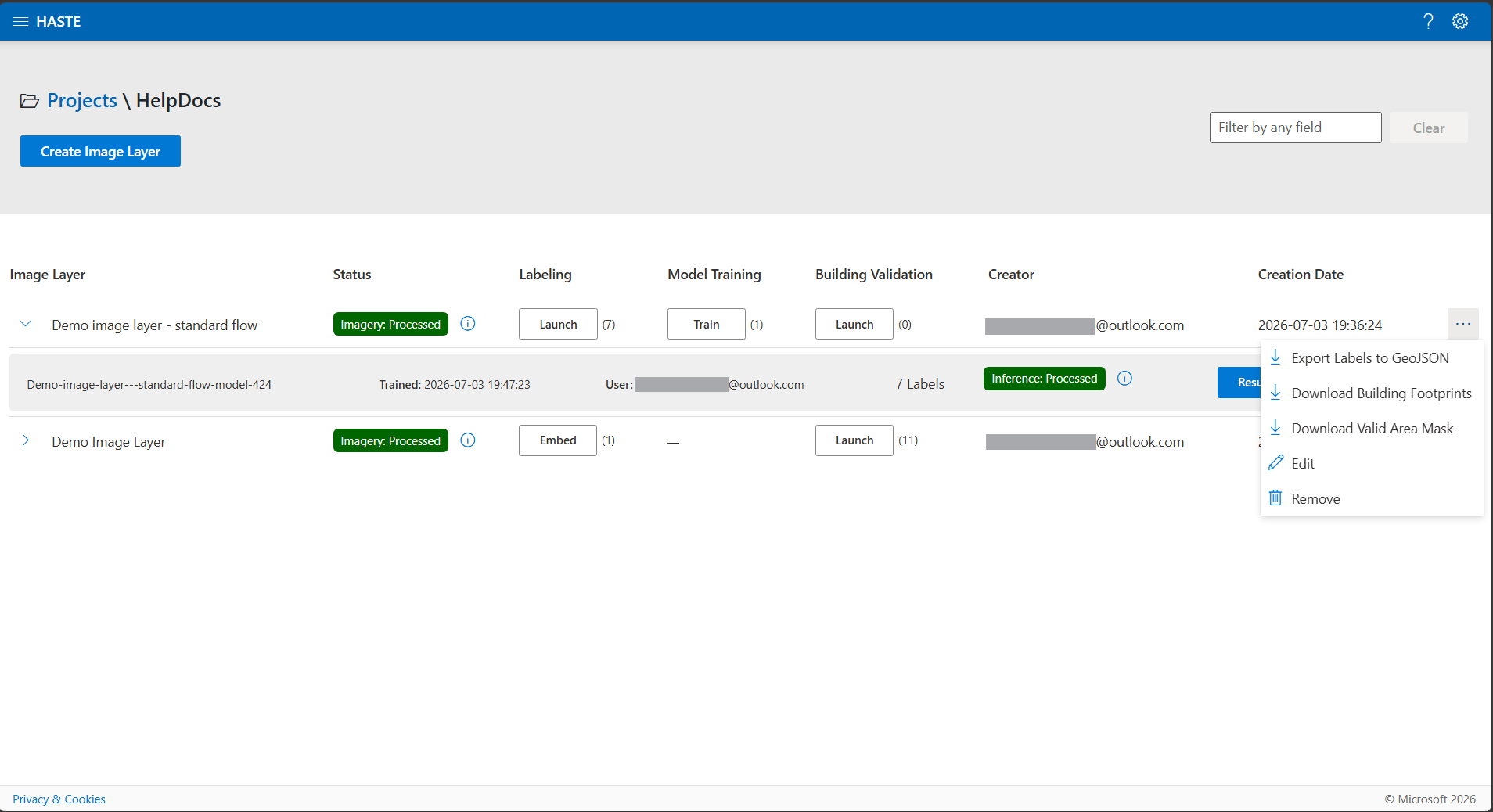Open the help question mark icon
Screen dimensions: 1493x812
(1428, 21)
